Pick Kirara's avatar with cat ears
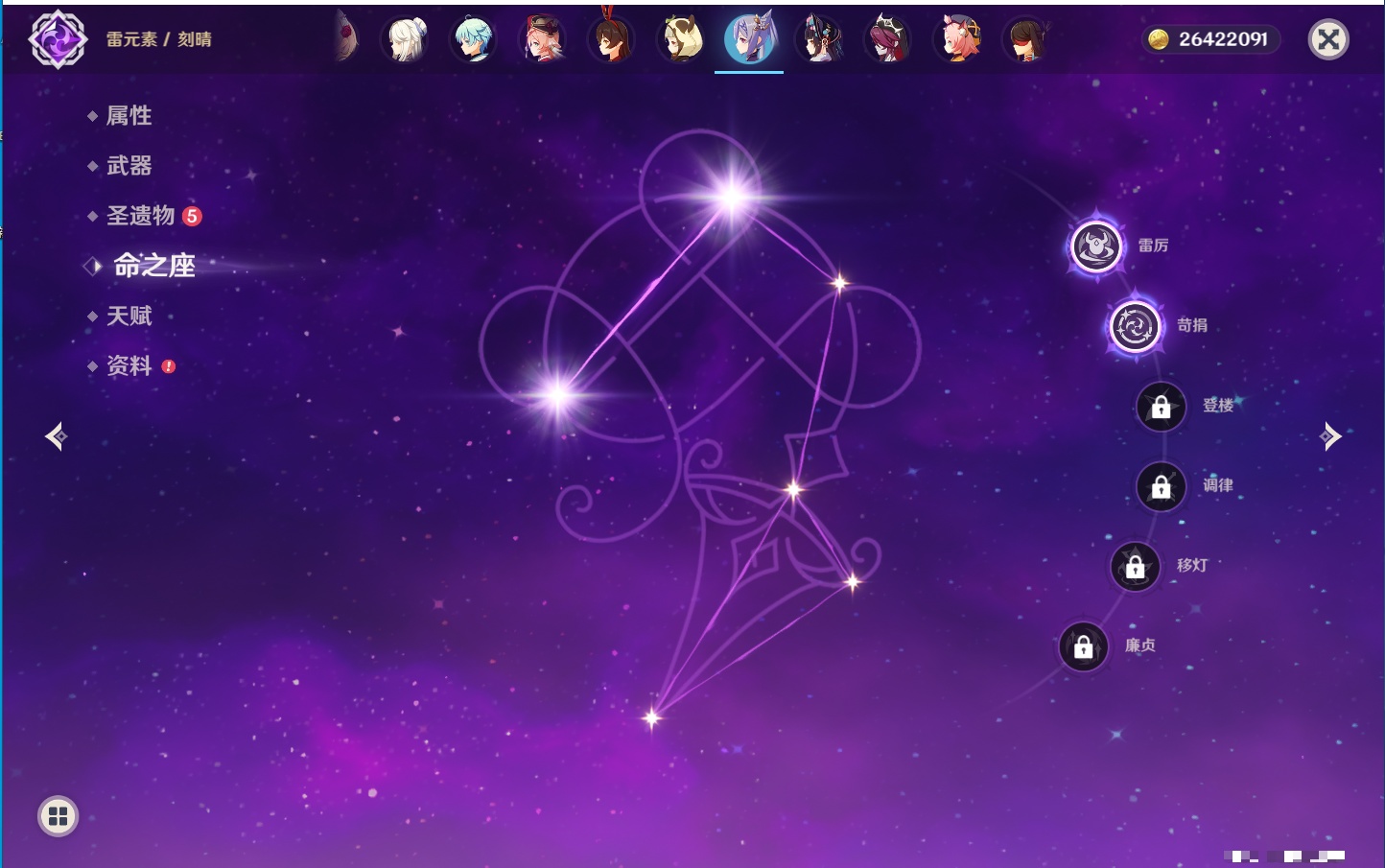This screenshot has width=1385, height=868. (x=680, y=39)
